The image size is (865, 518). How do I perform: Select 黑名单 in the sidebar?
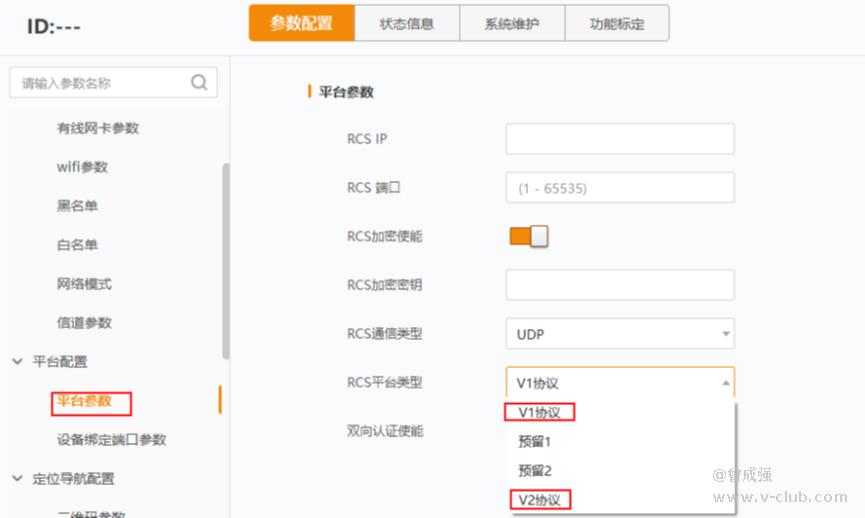click(77, 206)
